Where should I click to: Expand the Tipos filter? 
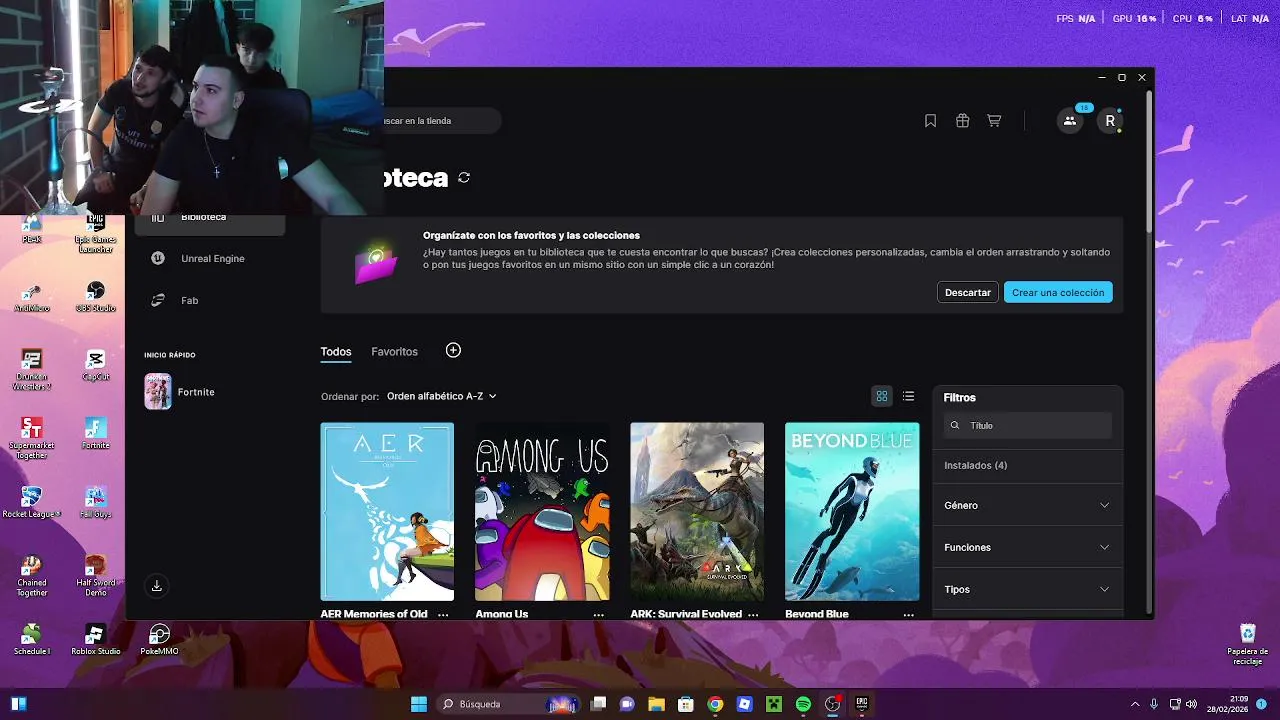(1027, 589)
